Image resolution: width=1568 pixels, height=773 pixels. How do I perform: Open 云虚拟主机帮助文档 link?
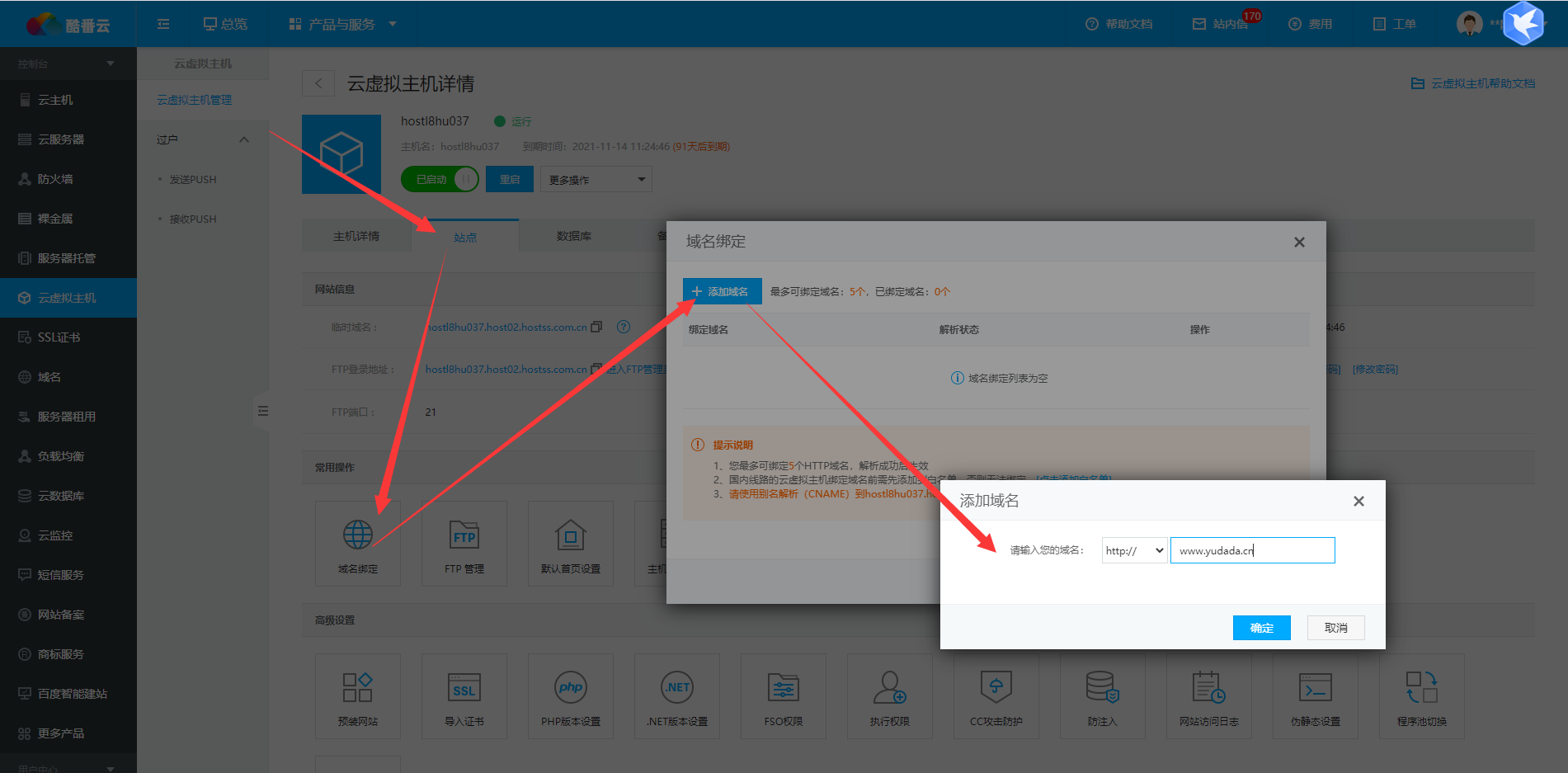(x=1473, y=83)
